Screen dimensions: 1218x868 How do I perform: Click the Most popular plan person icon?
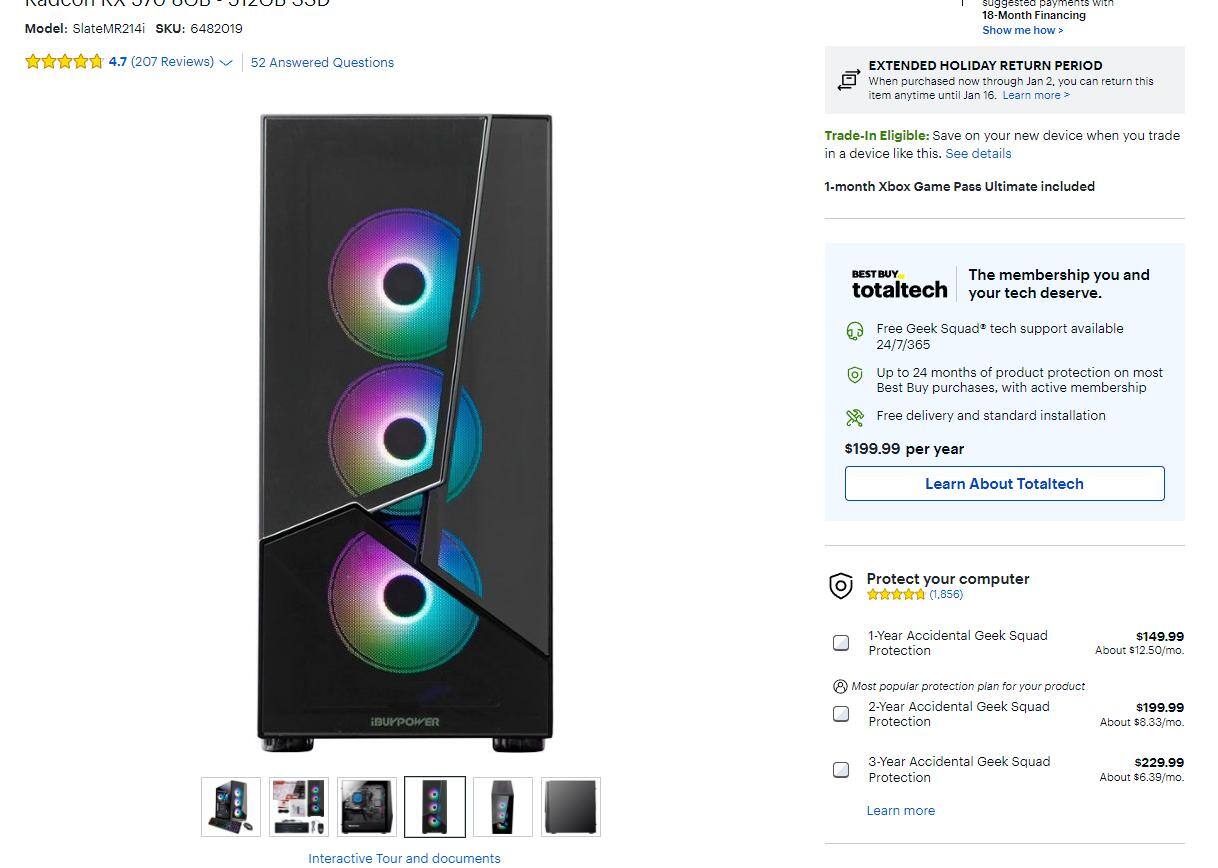tap(838, 686)
